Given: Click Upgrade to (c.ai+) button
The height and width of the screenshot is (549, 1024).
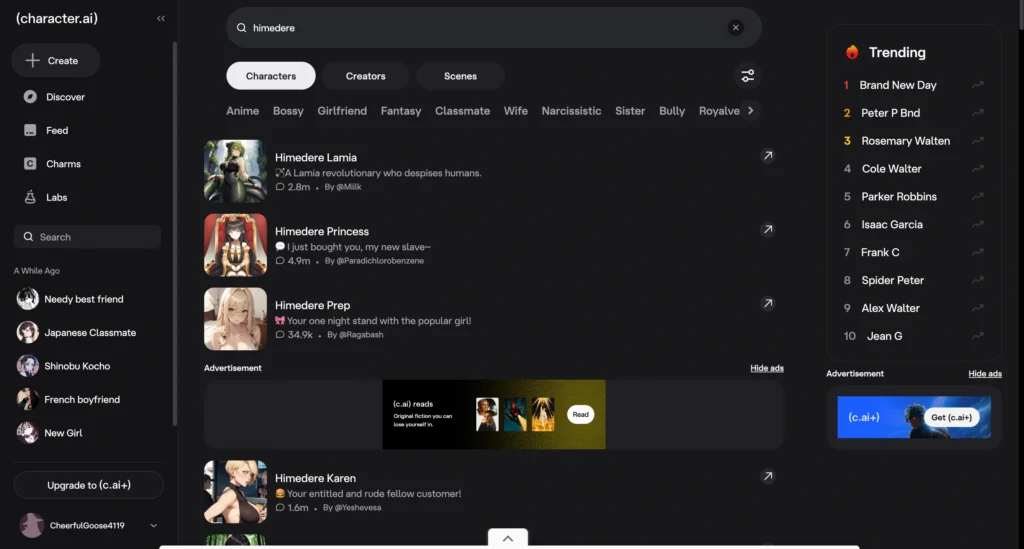Looking at the screenshot, I should click(89, 485).
